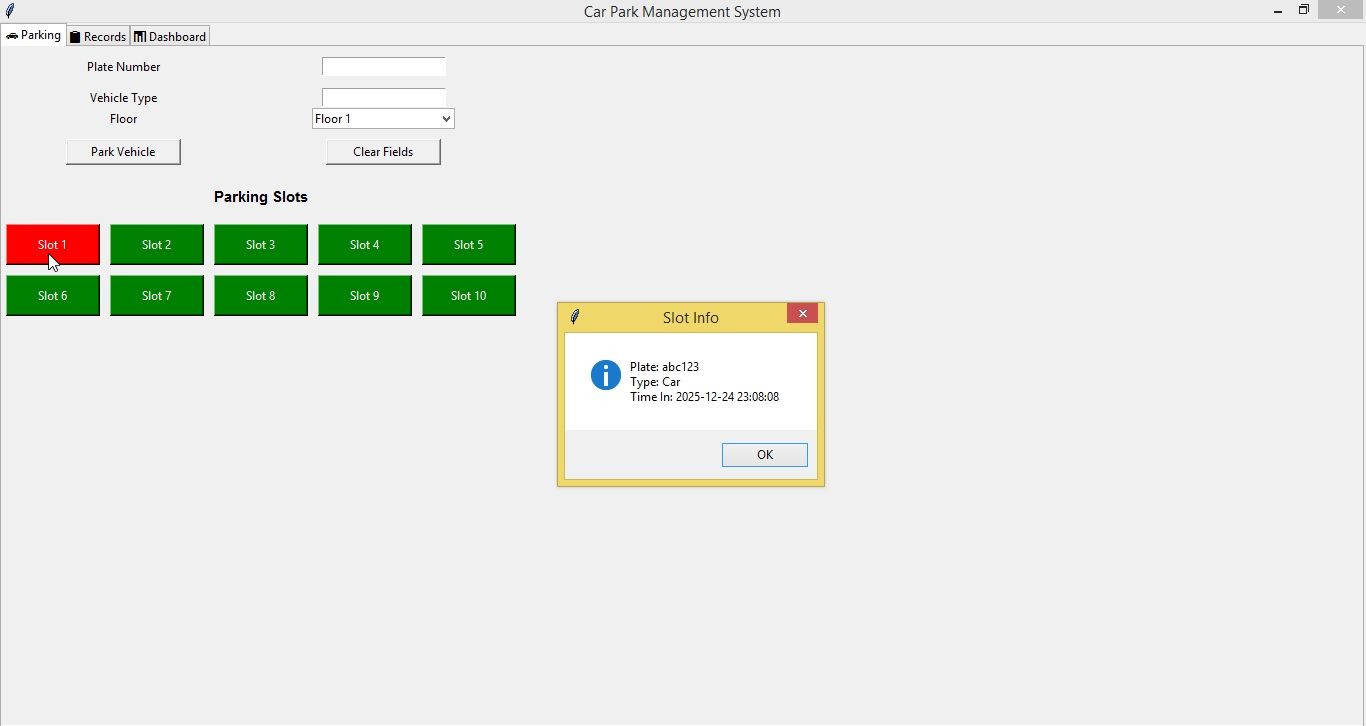Expand the Floor dropdown
1366x726 pixels.
click(x=383, y=119)
